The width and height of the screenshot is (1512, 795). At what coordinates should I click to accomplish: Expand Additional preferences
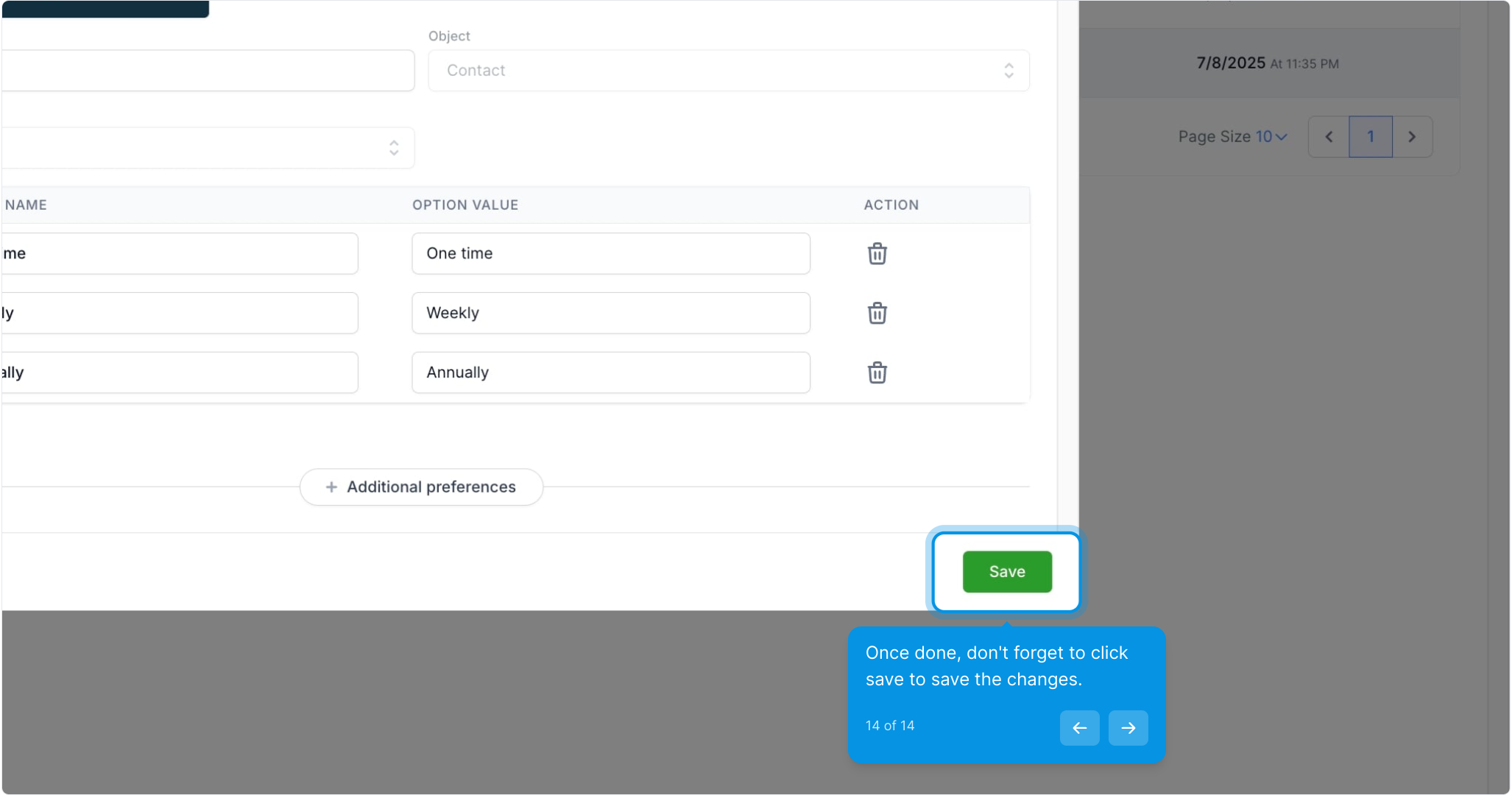tap(421, 487)
